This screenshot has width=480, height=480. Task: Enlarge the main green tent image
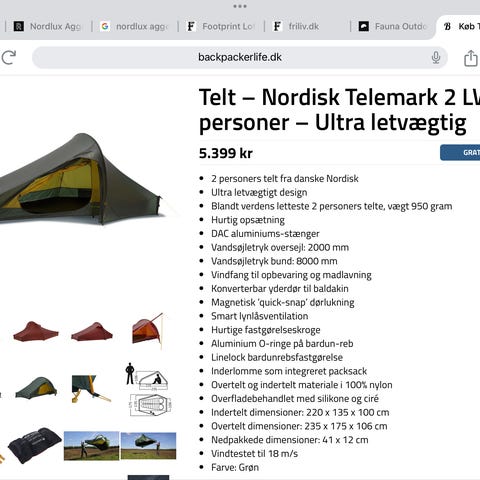point(82,180)
